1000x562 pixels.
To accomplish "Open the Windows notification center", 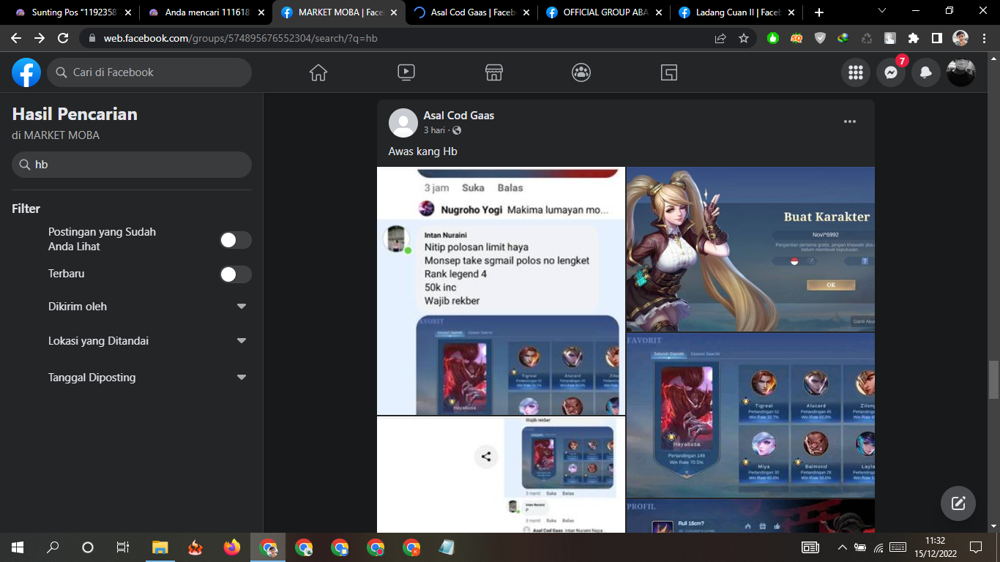I will click(976, 547).
